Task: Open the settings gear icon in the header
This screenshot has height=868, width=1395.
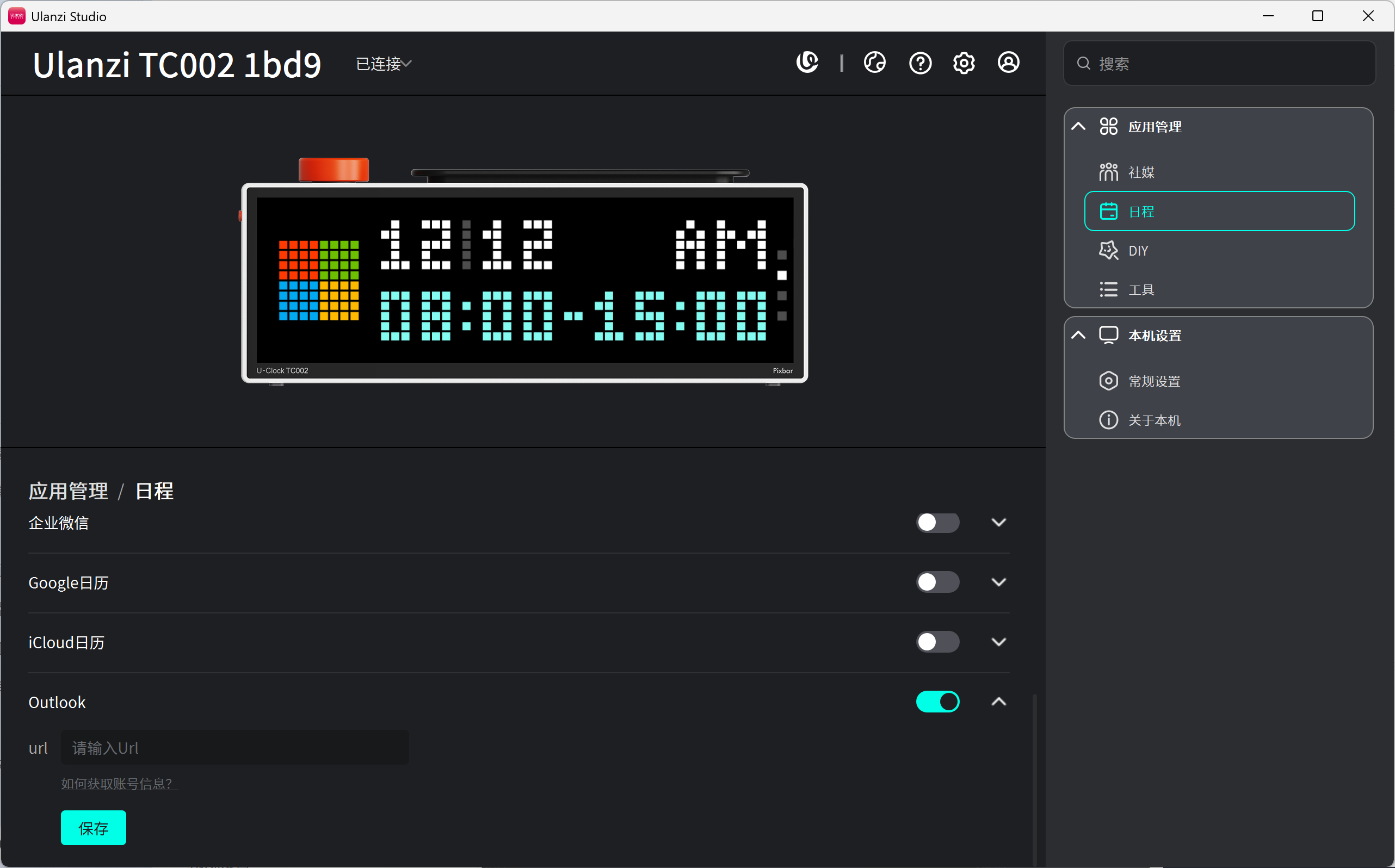Action: click(964, 63)
